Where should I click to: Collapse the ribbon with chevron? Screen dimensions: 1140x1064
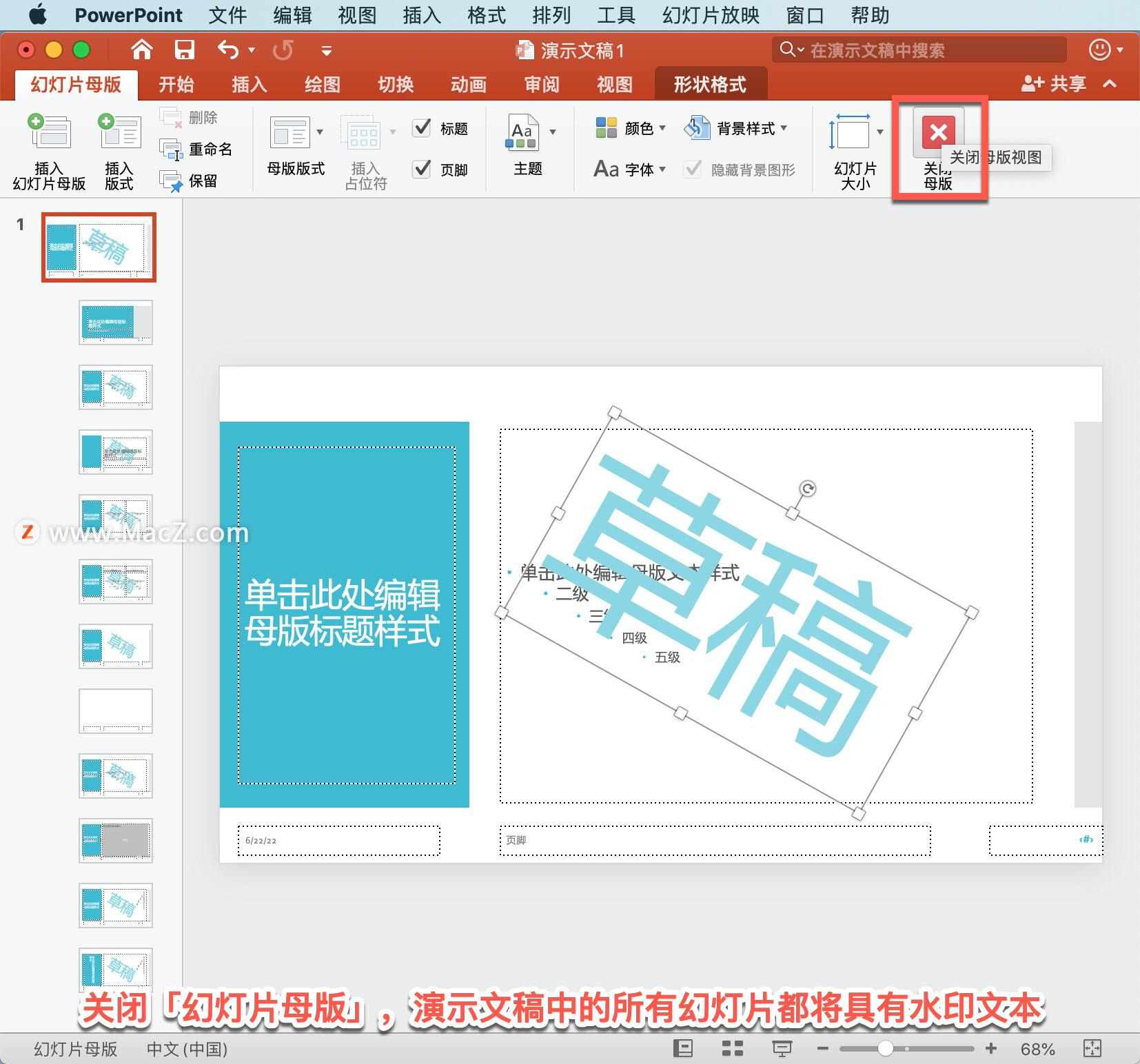(1110, 84)
